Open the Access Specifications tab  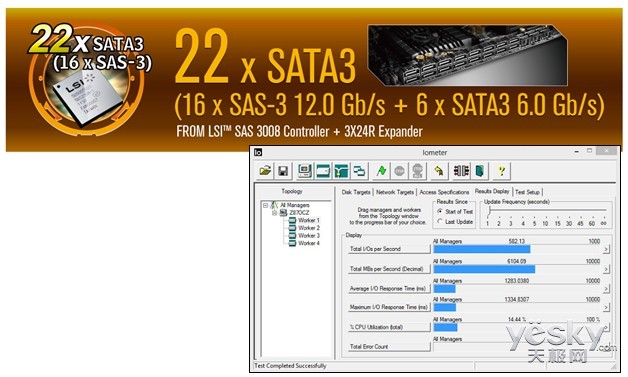tap(444, 192)
